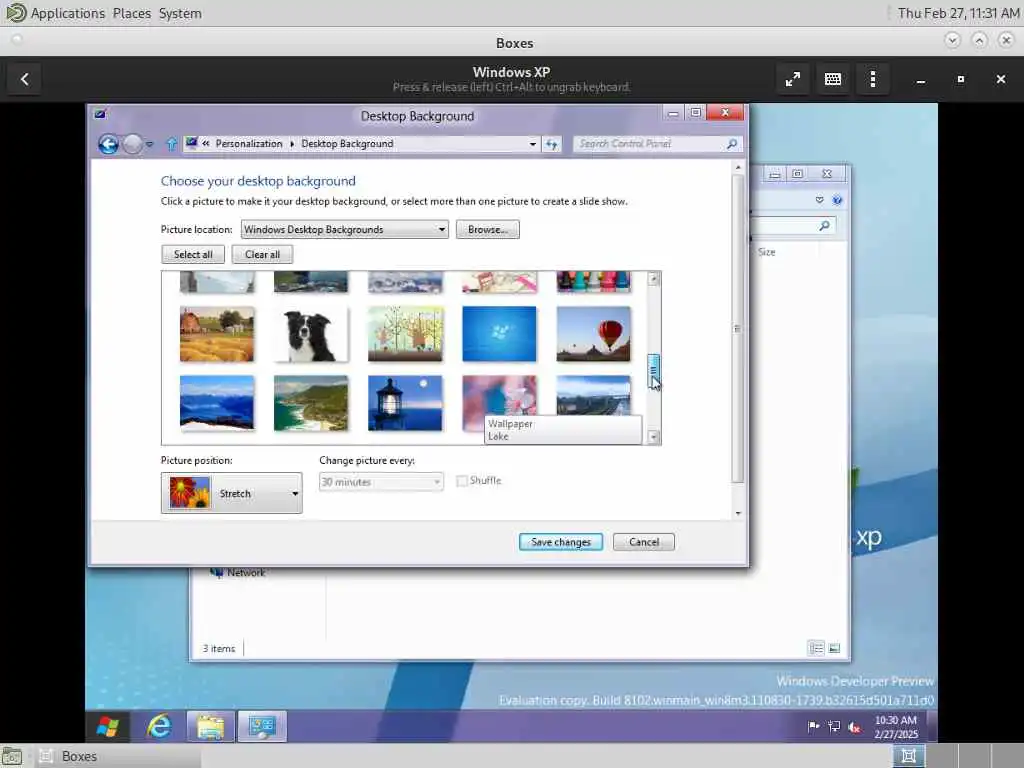Open recent pages dropdown beside forward button
Viewport: 1024px width, 768px height.
[x=150, y=144]
